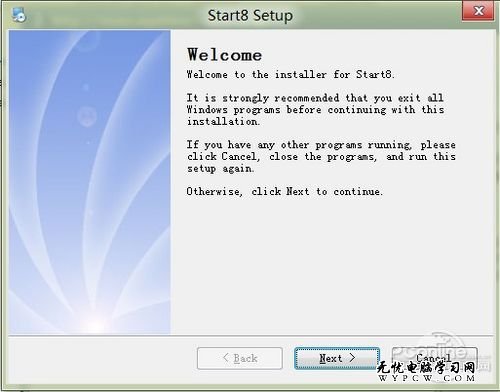Click the Welcome heading text
This screenshot has height=392, width=500.
click(x=224, y=55)
